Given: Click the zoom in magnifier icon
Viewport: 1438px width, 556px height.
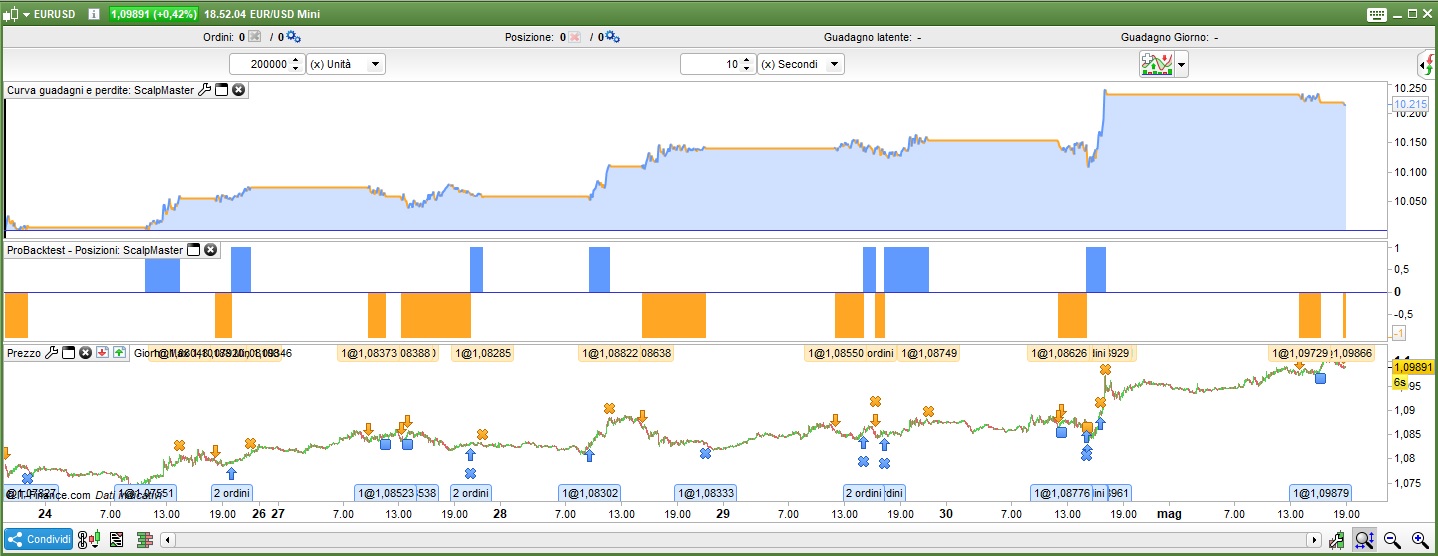Looking at the screenshot, I should coord(1419,540).
